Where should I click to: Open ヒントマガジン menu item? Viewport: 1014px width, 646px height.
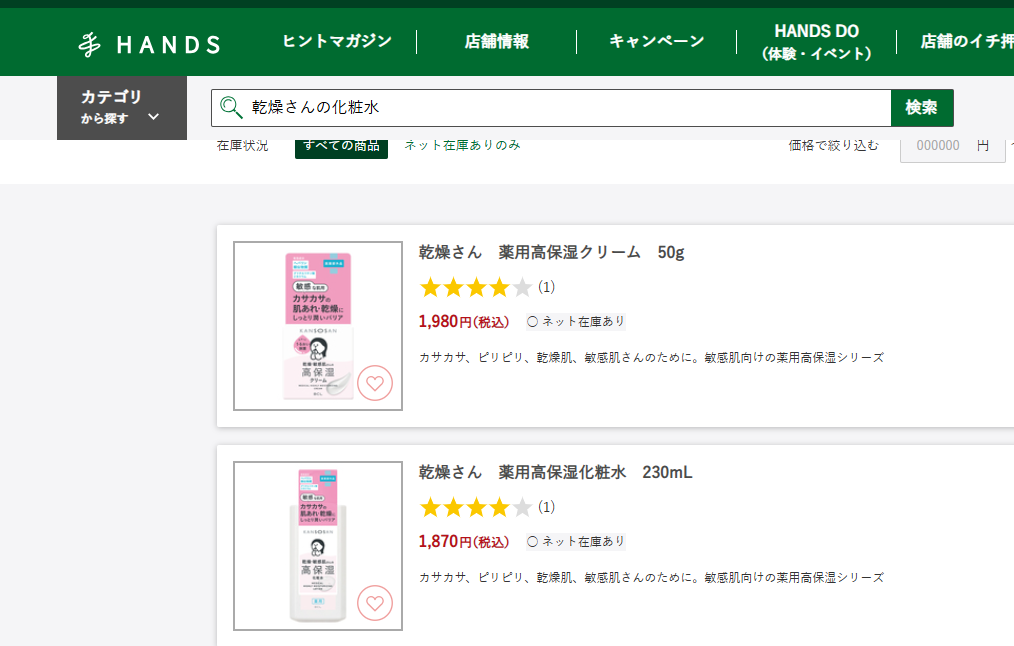[337, 41]
